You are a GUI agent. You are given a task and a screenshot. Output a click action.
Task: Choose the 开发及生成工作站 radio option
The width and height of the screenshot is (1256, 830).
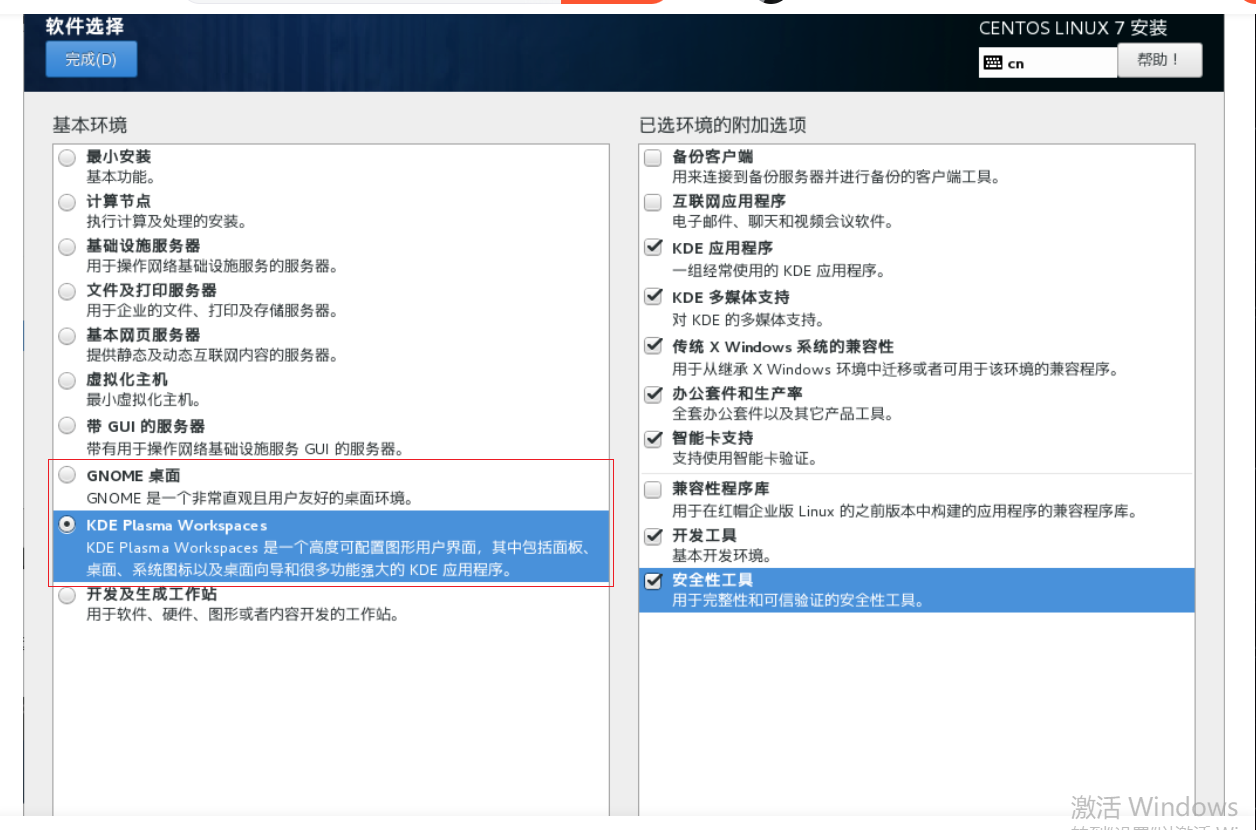pos(67,595)
